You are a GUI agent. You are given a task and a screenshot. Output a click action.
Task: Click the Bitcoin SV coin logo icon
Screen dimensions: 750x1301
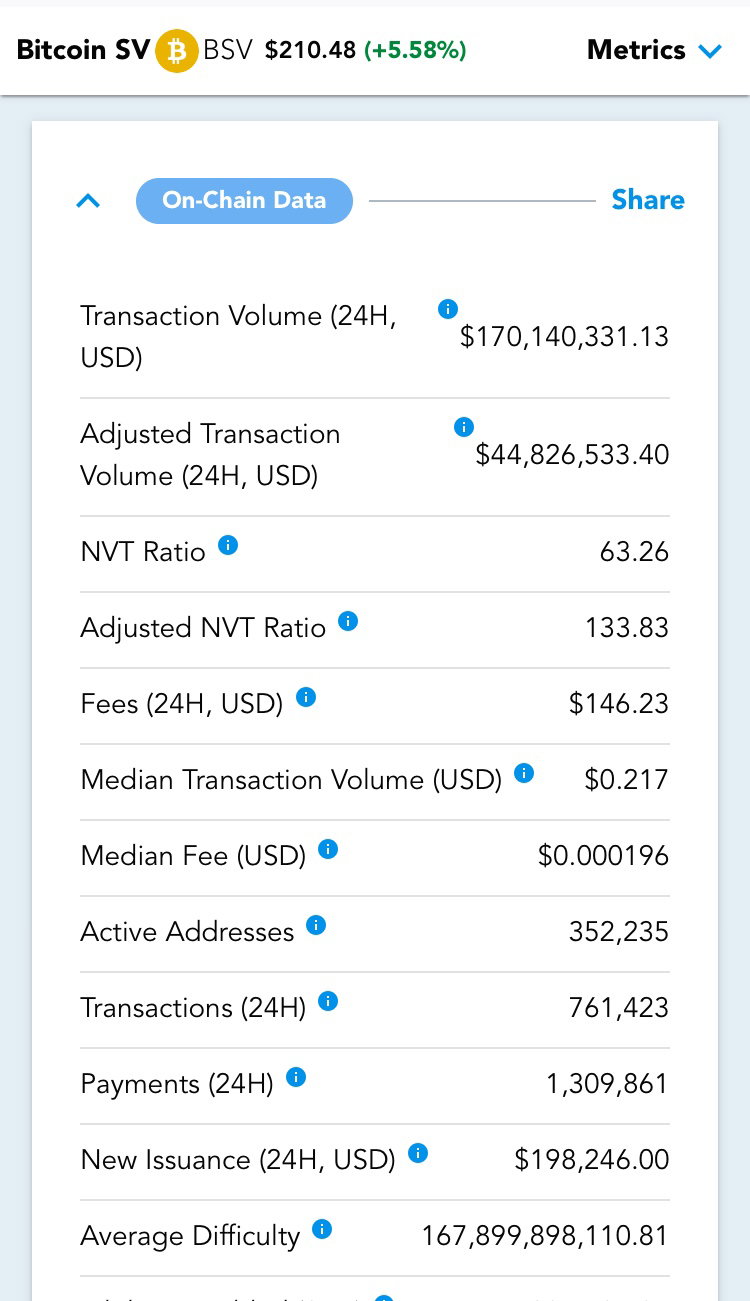(x=177, y=51)
